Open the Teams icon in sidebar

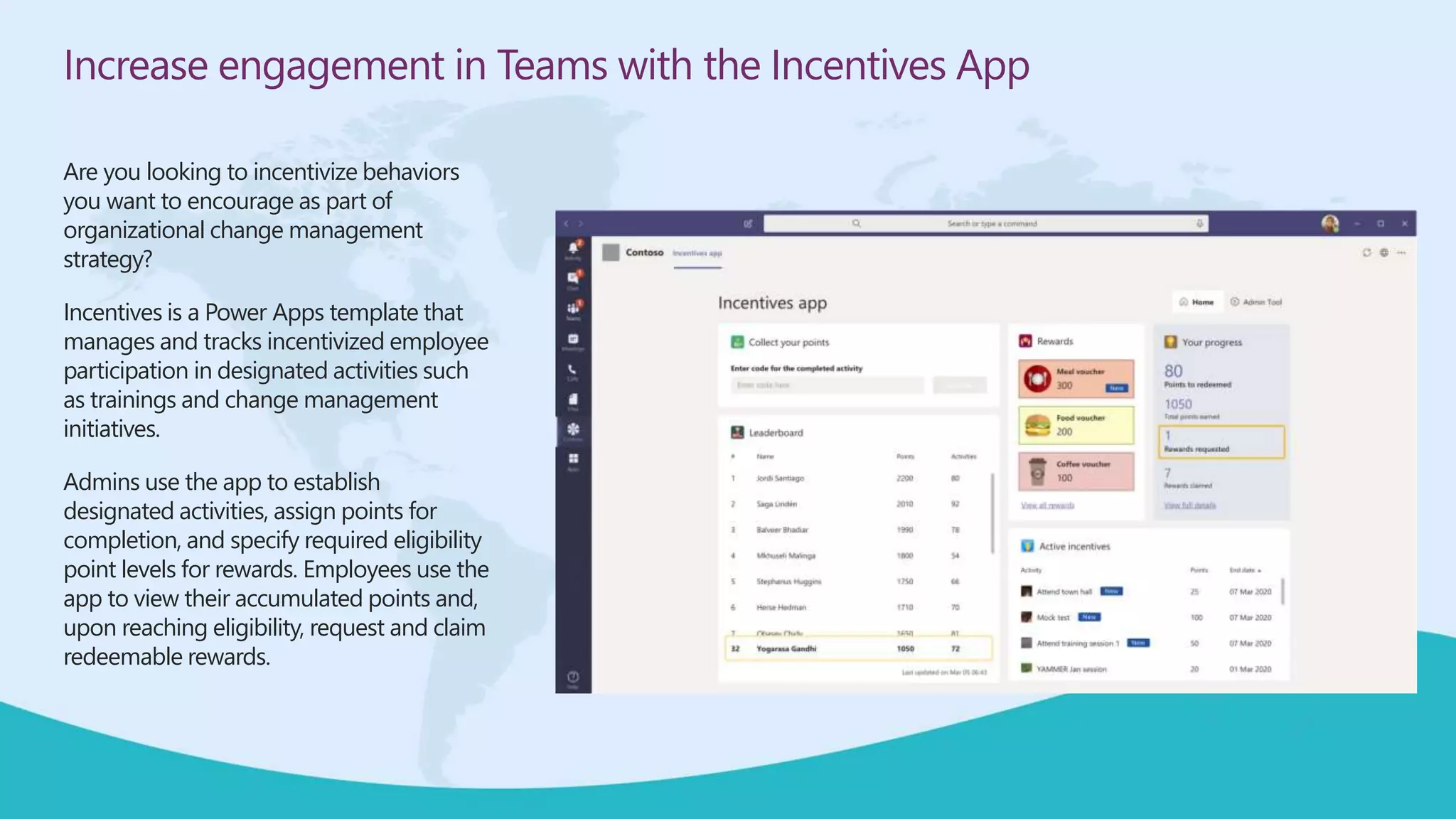point(573,310)
